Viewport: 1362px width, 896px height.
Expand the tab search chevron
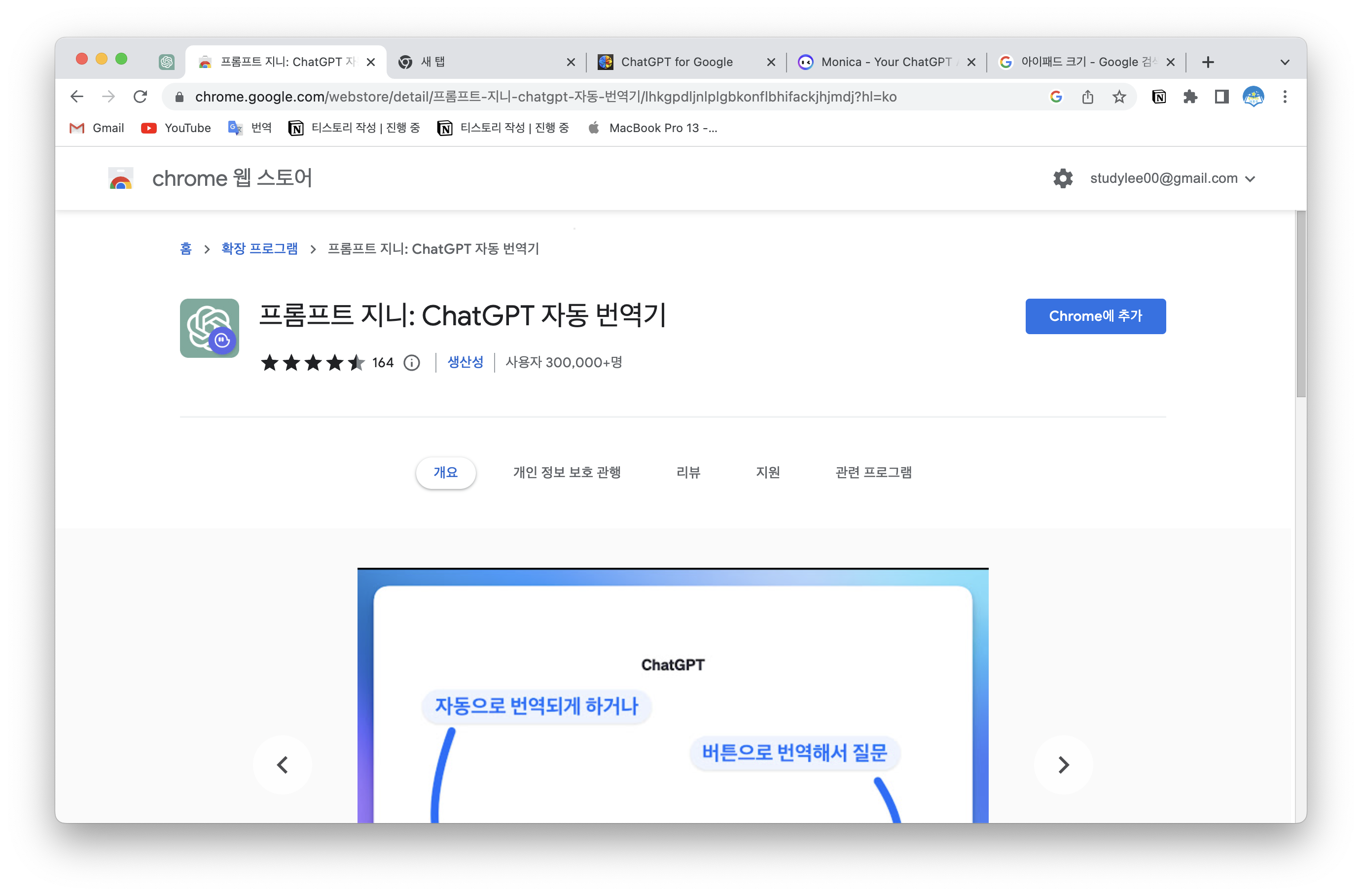point(1285,62)
